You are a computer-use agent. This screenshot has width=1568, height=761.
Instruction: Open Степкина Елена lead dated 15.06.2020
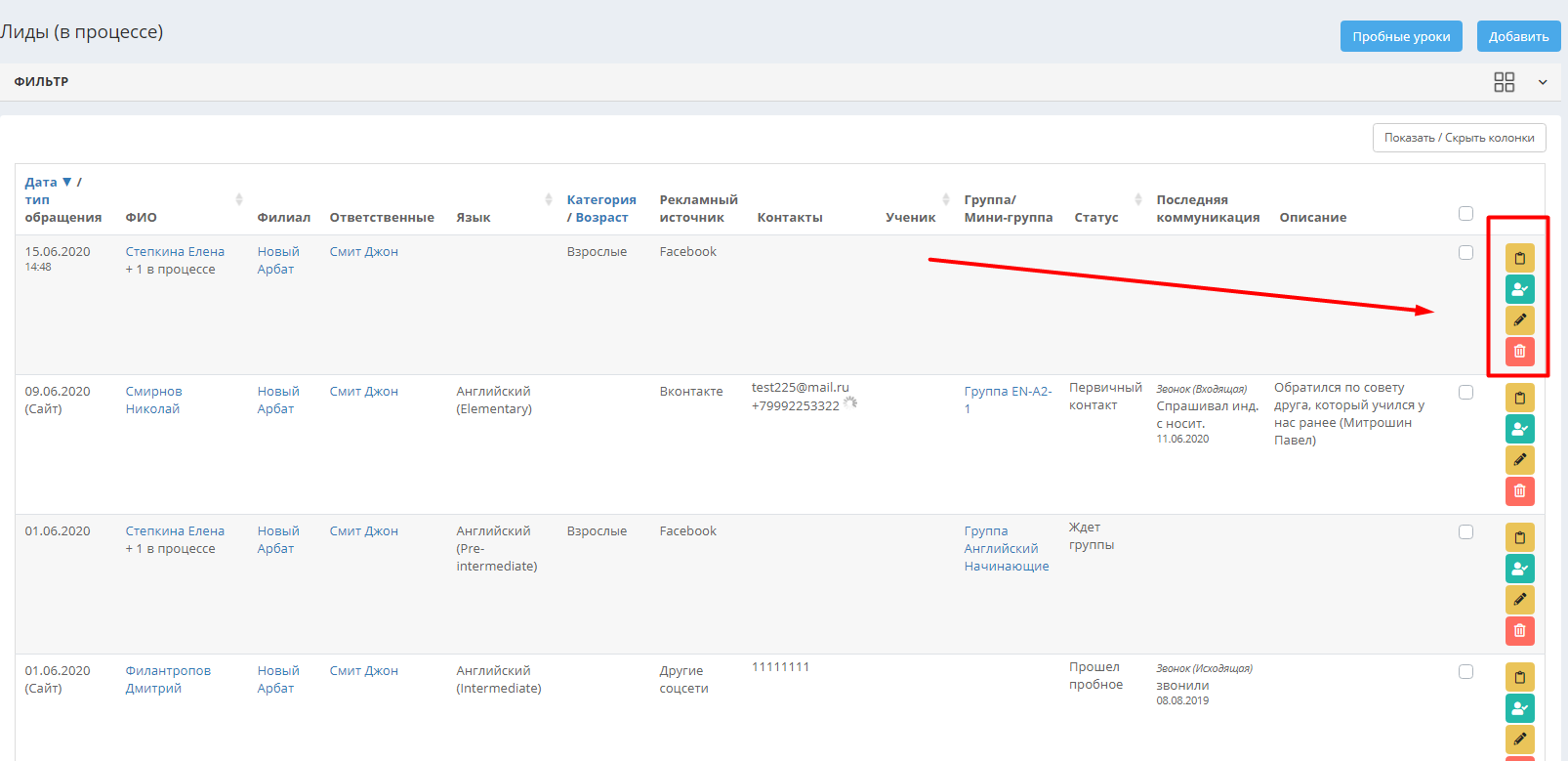(x=175, y=251)
